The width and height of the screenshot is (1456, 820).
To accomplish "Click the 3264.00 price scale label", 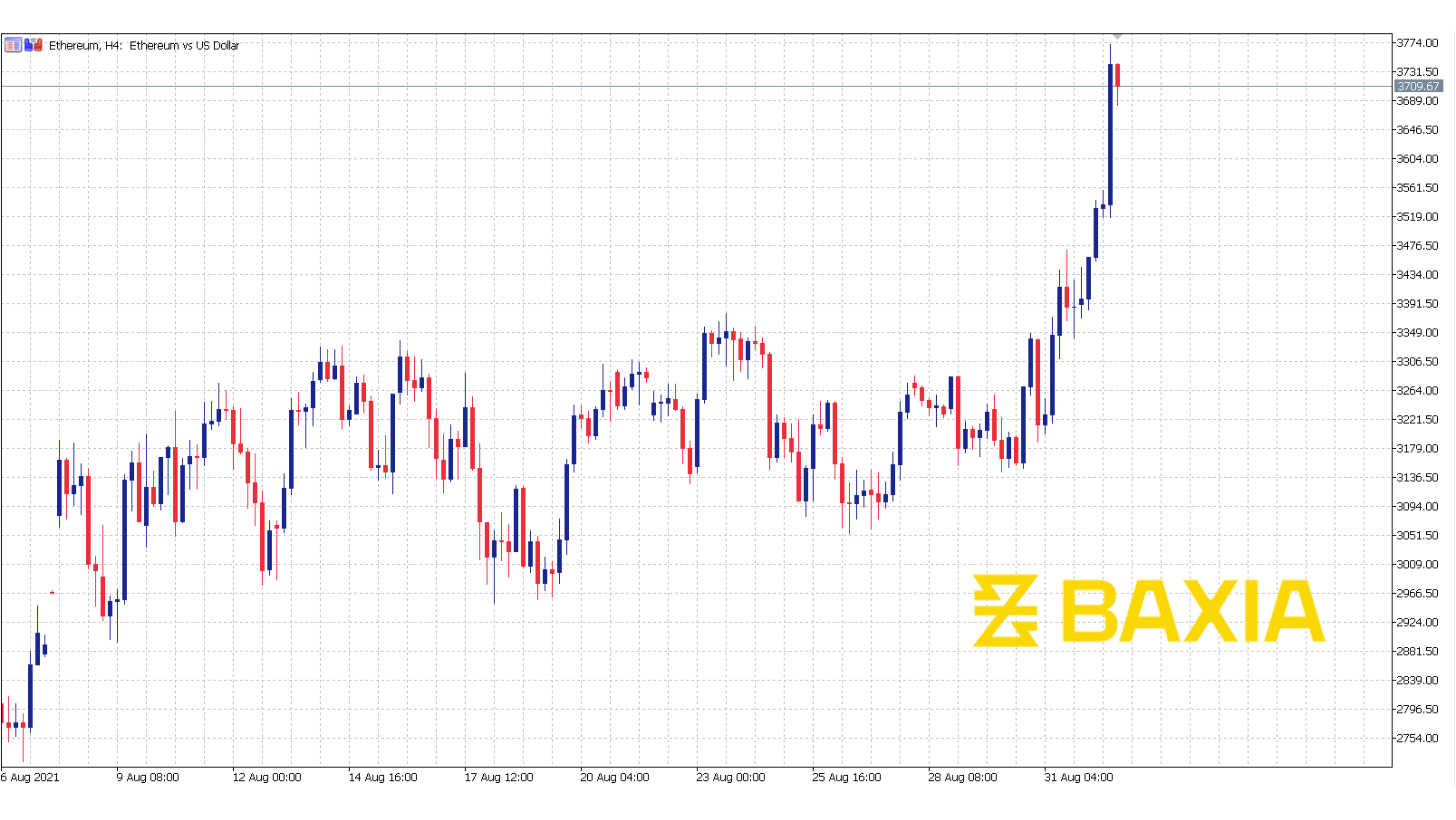I will pyautogui.click(x=1417, y=390).
